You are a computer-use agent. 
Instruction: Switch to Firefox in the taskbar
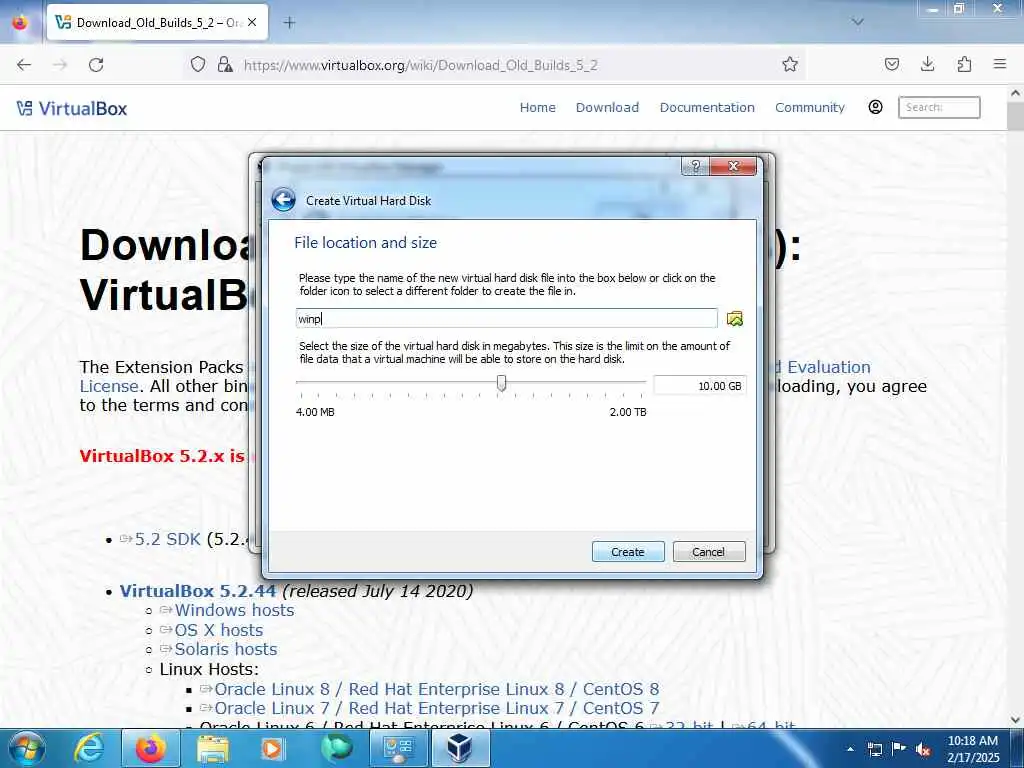[151, 748]
